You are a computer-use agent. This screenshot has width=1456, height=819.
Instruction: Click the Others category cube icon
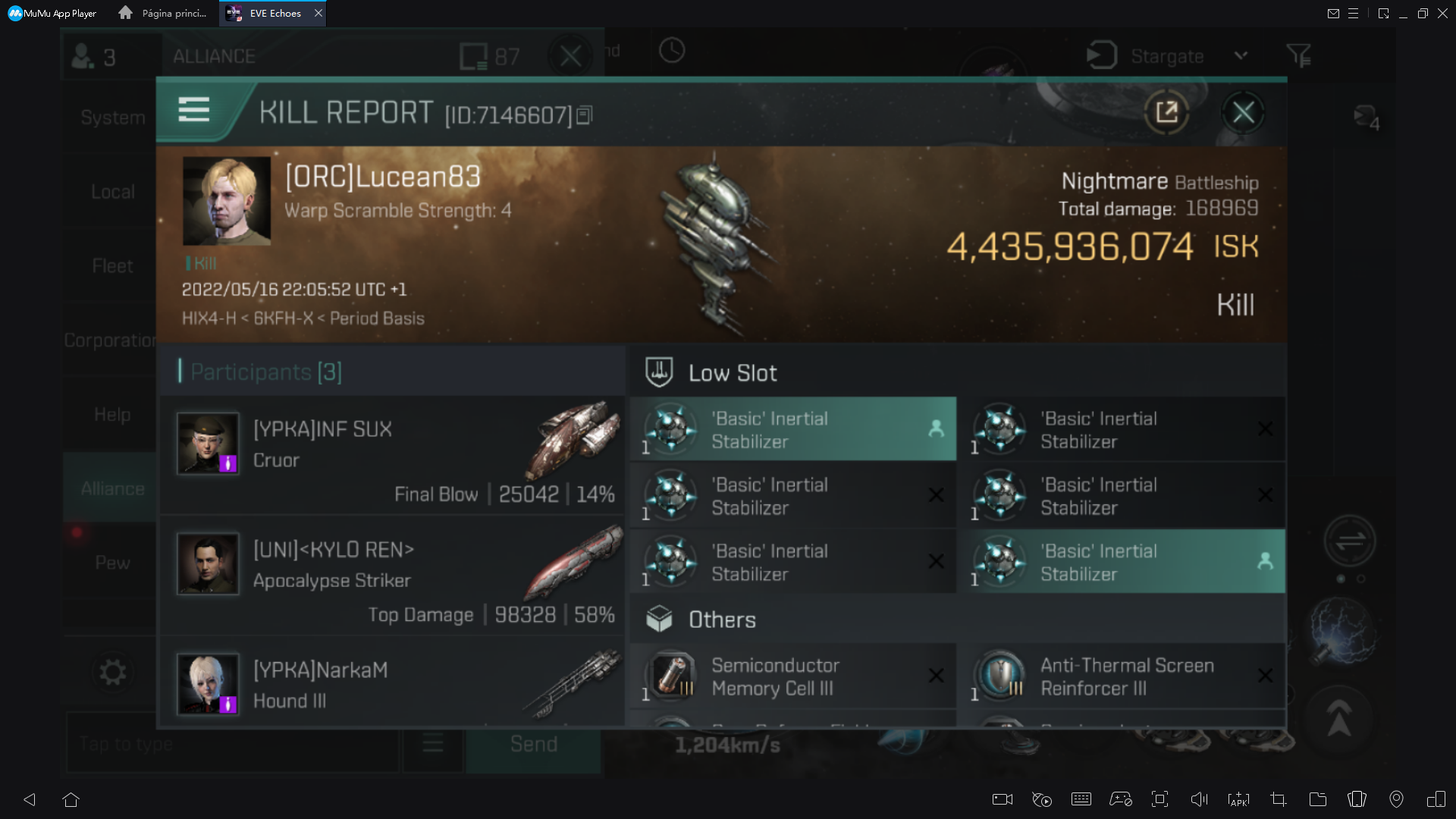(x=658, y=618)
